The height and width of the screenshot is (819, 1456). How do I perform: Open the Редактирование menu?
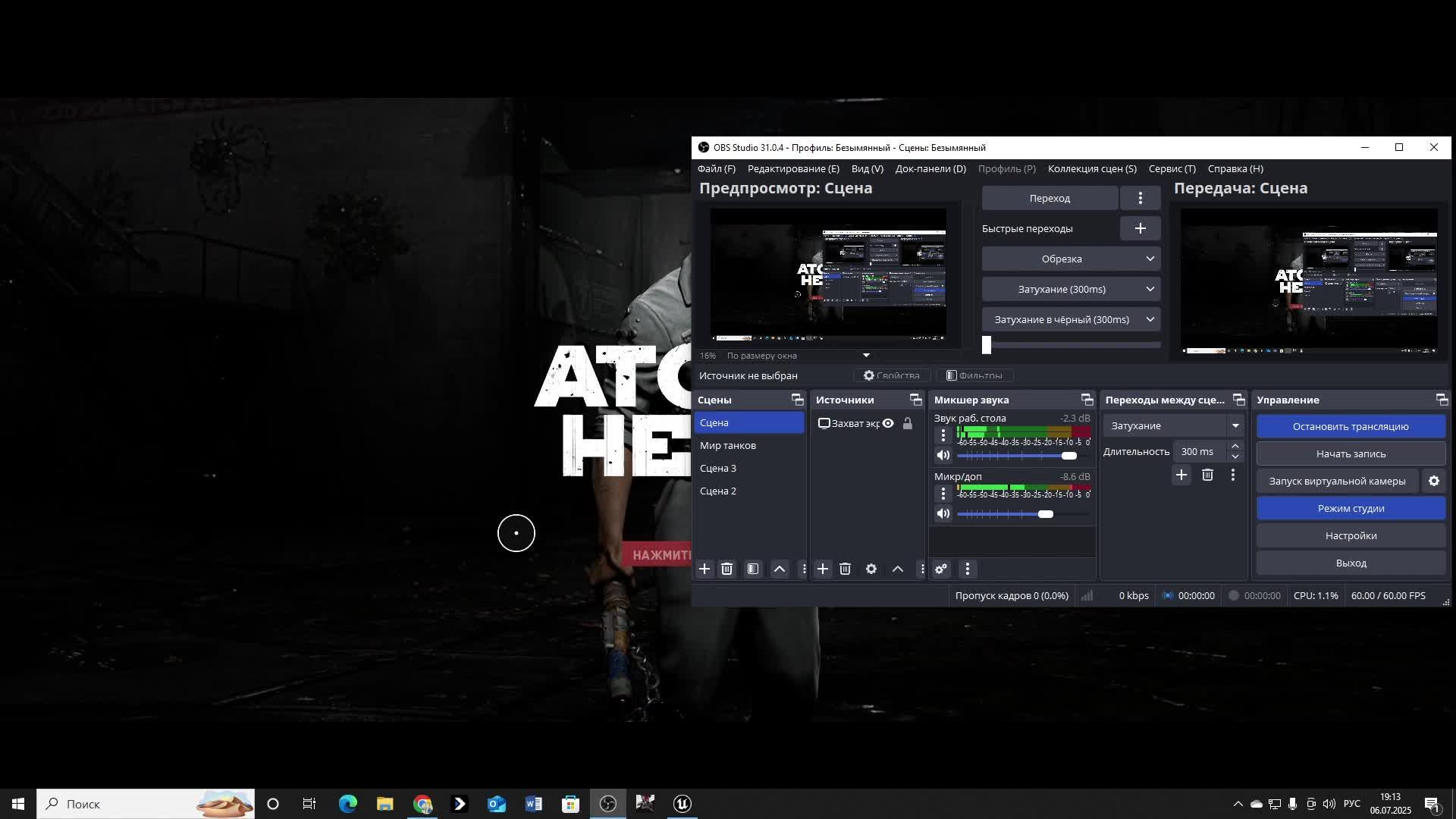pos(793,168)
